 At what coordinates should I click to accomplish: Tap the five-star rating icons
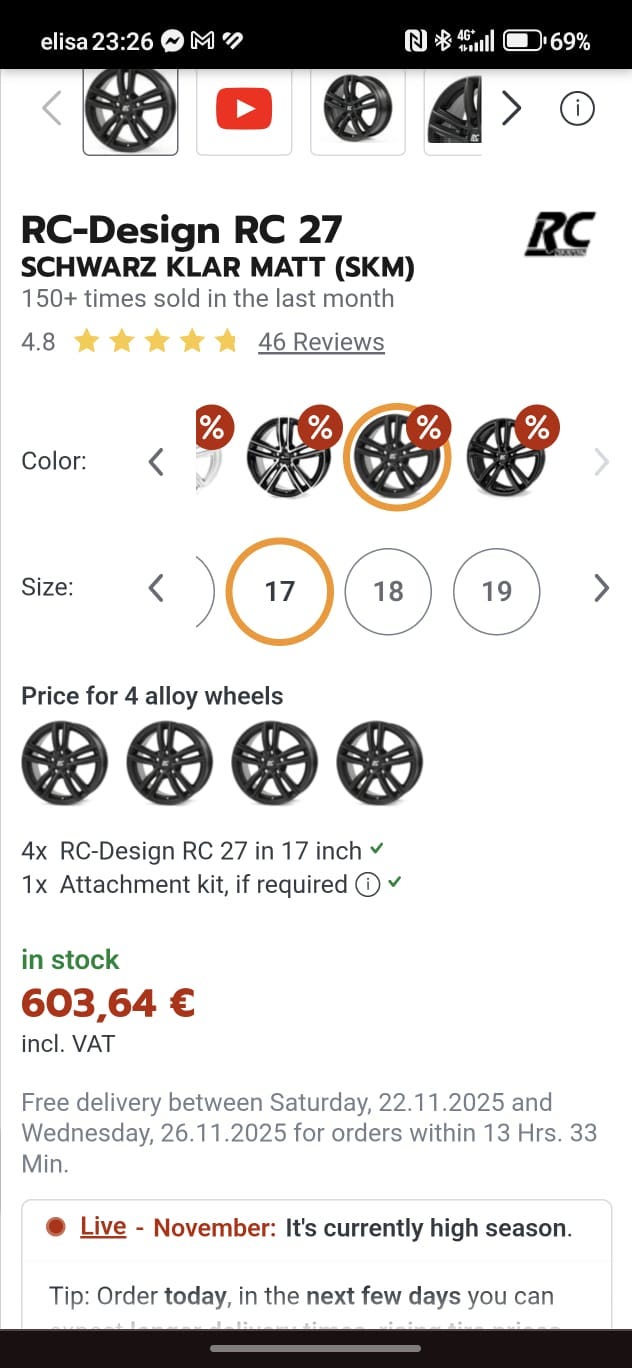[156, 342]
